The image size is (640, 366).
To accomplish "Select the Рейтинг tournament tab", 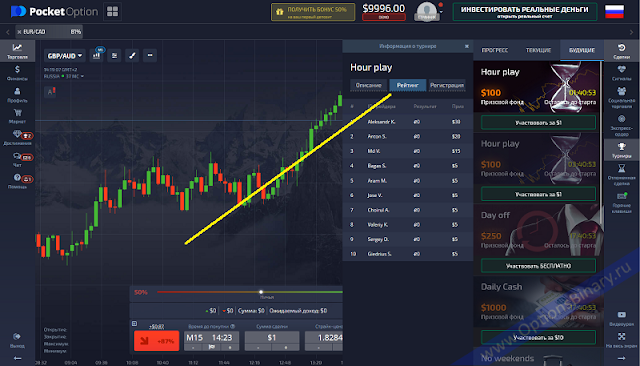I will click(x=407, y=85).
